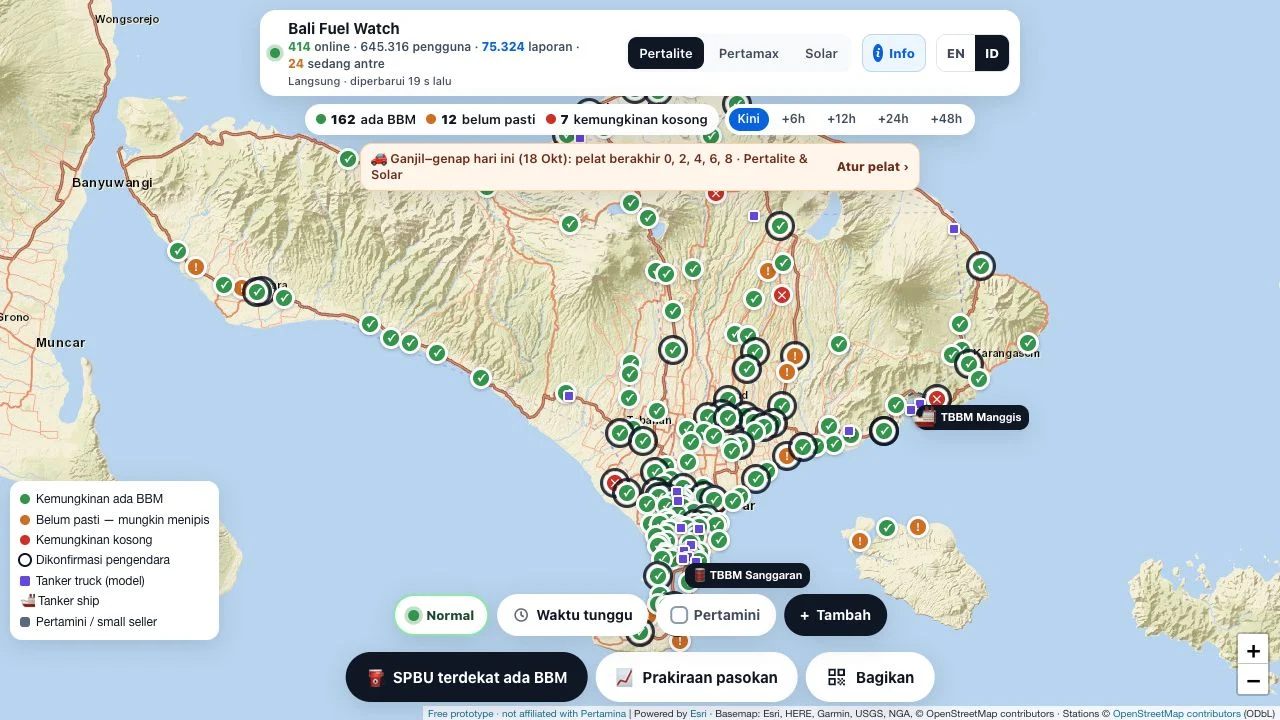
Task: Click the TBBM Manggis terminal label
Action: (x=981, y=417)
